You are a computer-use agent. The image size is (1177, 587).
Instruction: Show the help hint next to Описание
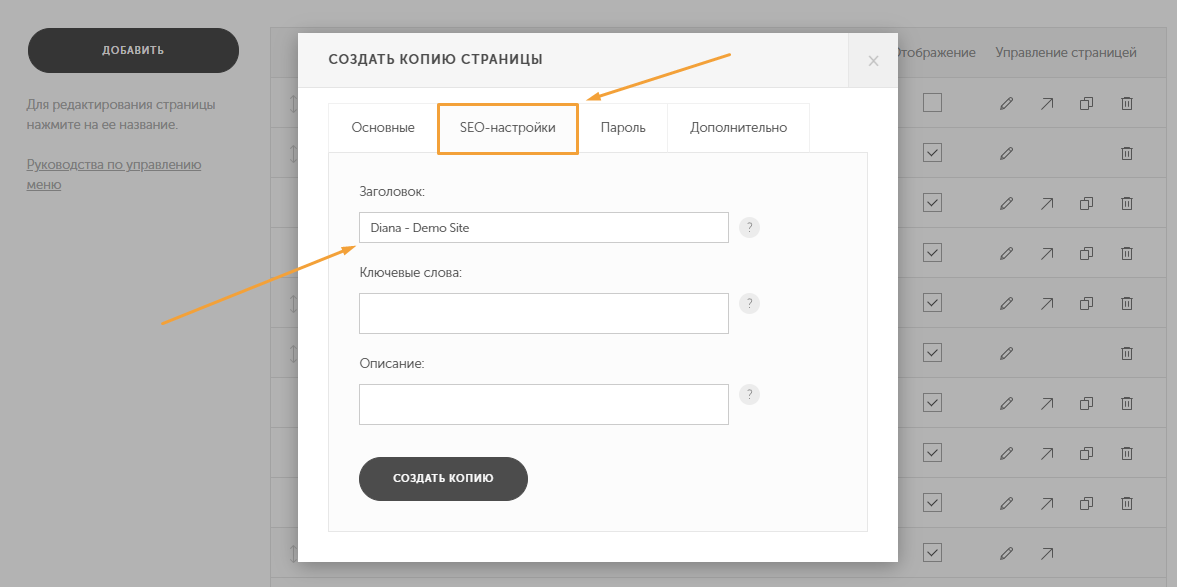pyautogui.click(x=749, y=395)
